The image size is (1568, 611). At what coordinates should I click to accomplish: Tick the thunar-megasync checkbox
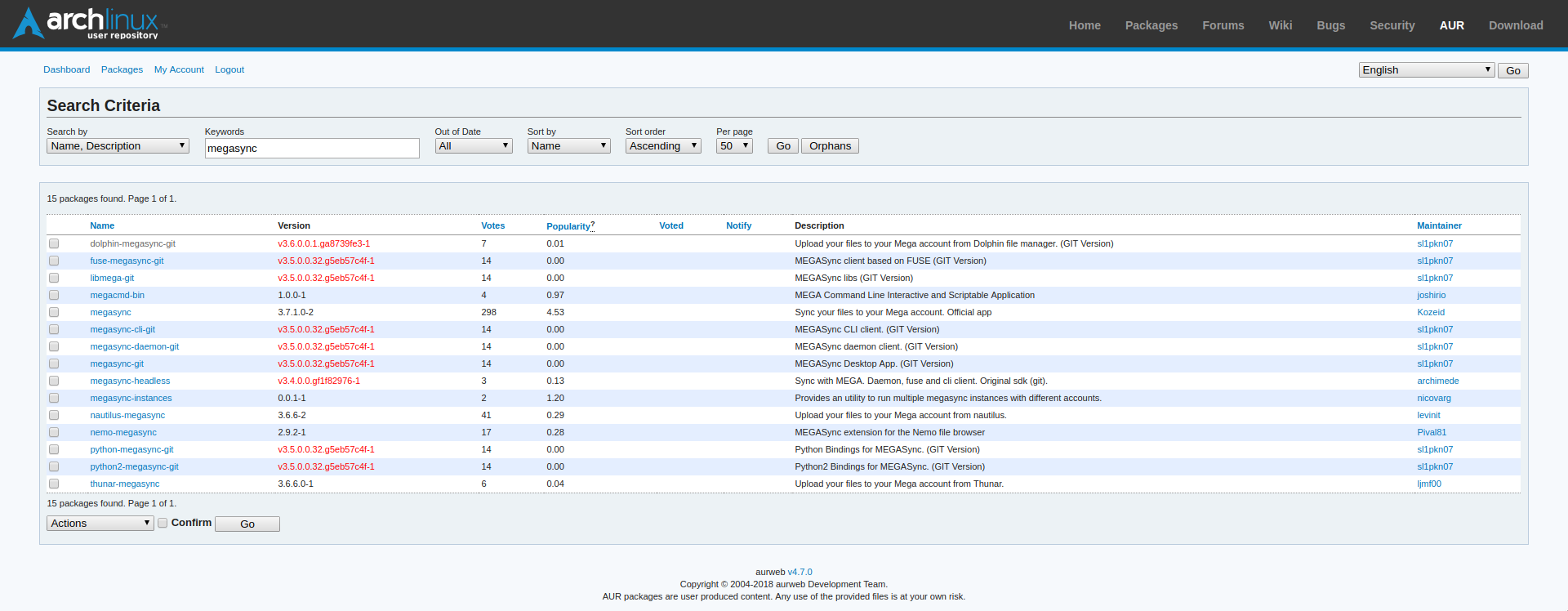[x=54, y=484]
